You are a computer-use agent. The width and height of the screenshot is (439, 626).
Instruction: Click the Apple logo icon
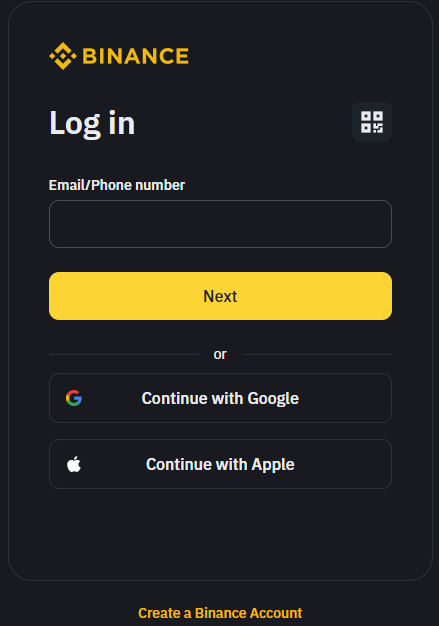tap(74, 464)
